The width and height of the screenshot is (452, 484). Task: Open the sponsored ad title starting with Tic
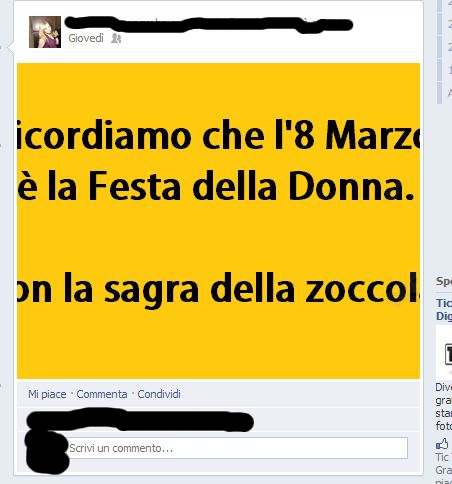[444, 309]
